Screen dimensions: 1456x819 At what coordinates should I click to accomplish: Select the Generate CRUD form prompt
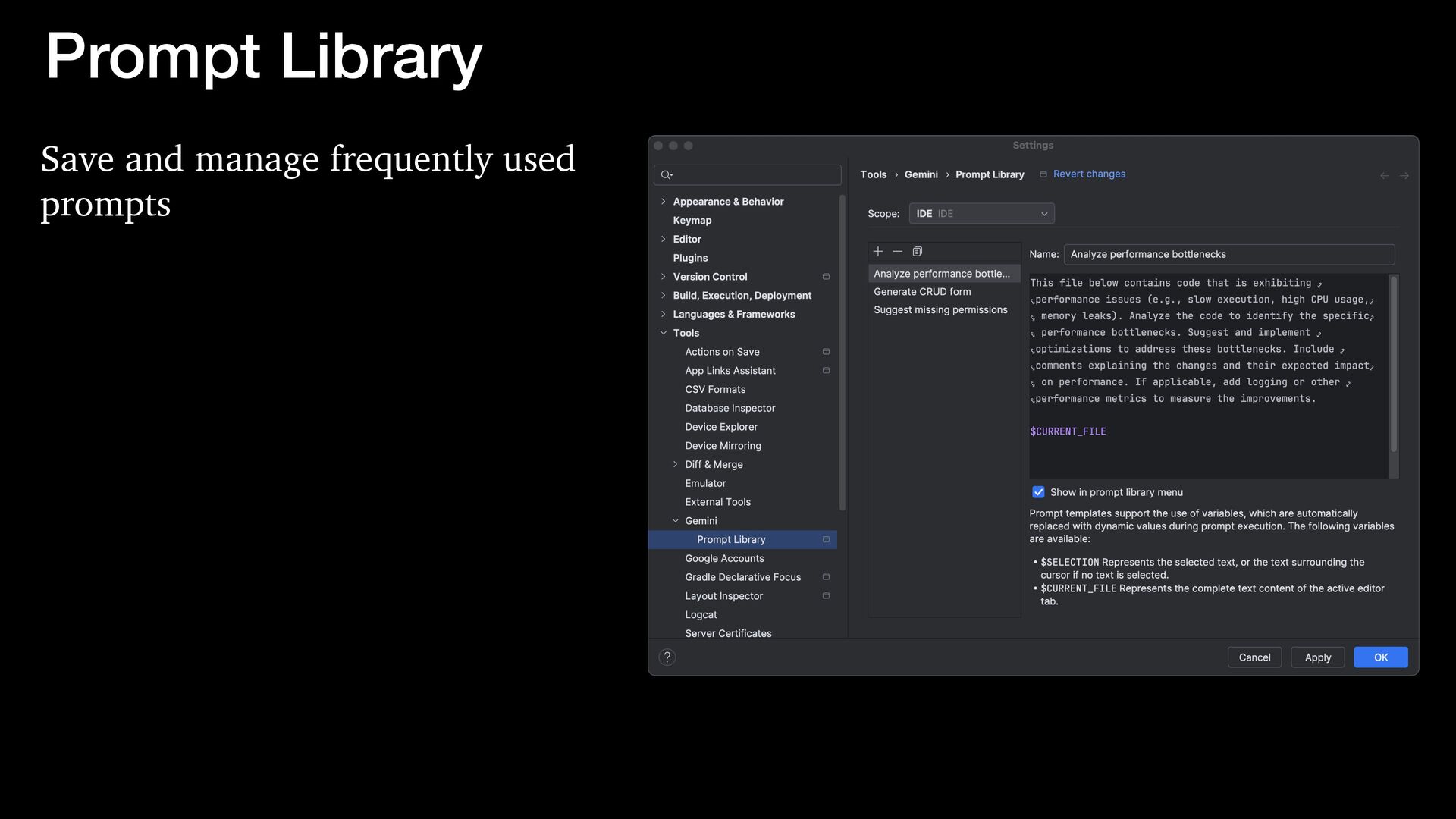922,292
